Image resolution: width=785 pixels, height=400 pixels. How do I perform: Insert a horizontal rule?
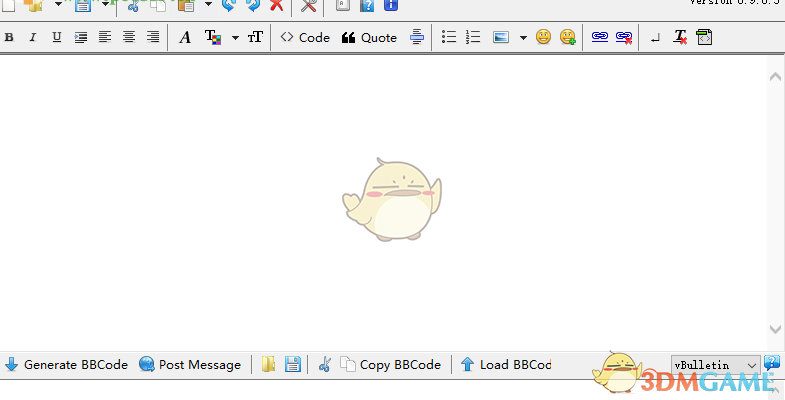coord(417,38)
